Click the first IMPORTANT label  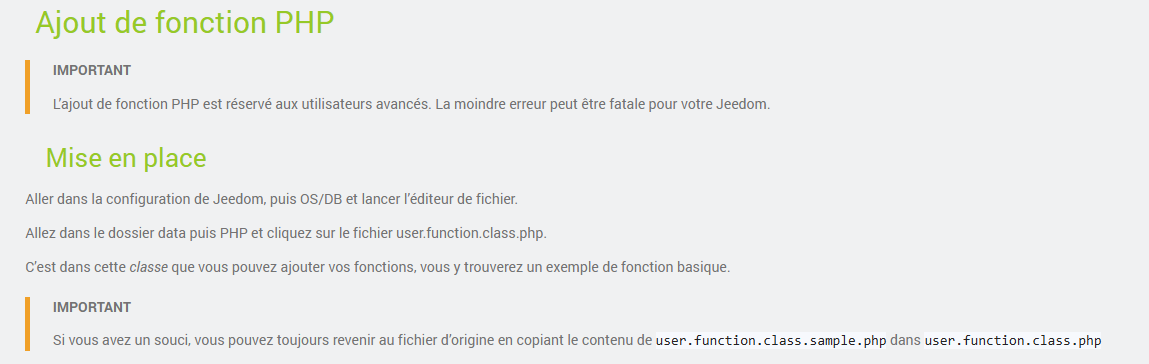[x=92, y=70]
